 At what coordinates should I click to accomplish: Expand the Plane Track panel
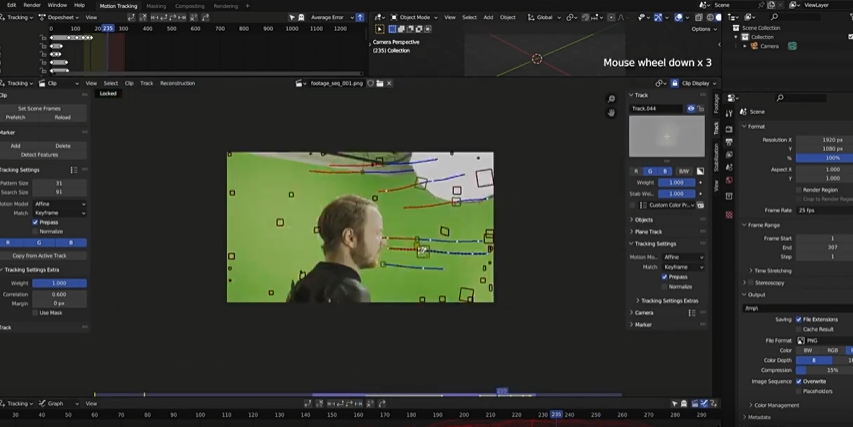648,231
